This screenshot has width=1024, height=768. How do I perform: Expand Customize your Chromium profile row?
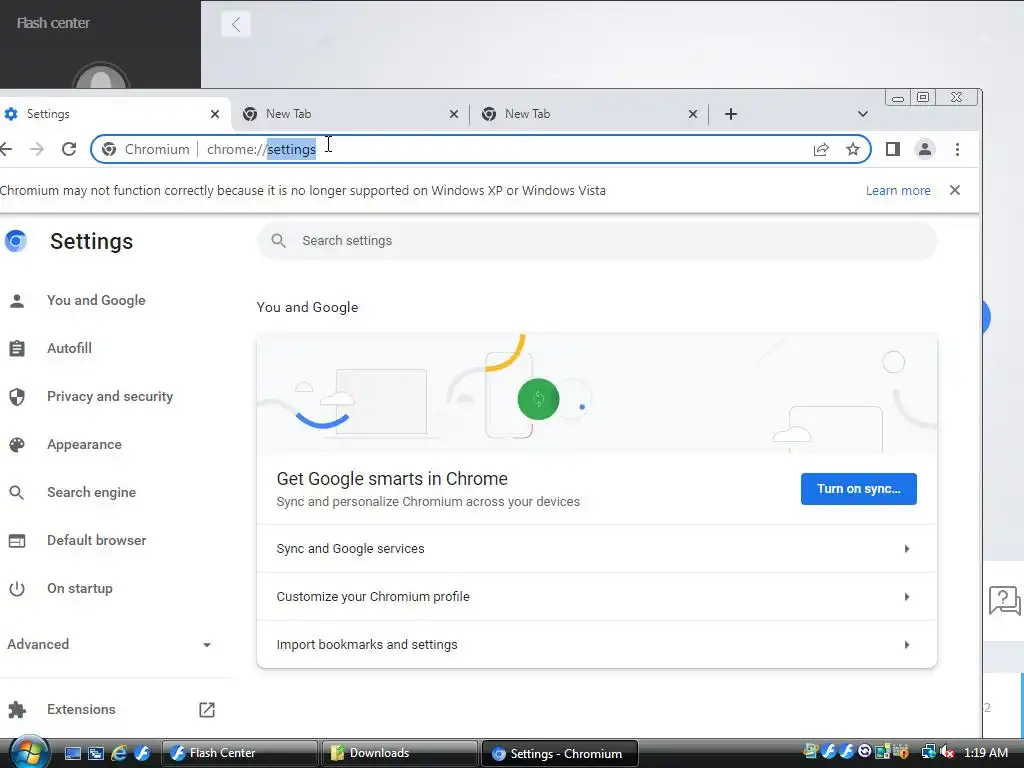click(597, 597)
